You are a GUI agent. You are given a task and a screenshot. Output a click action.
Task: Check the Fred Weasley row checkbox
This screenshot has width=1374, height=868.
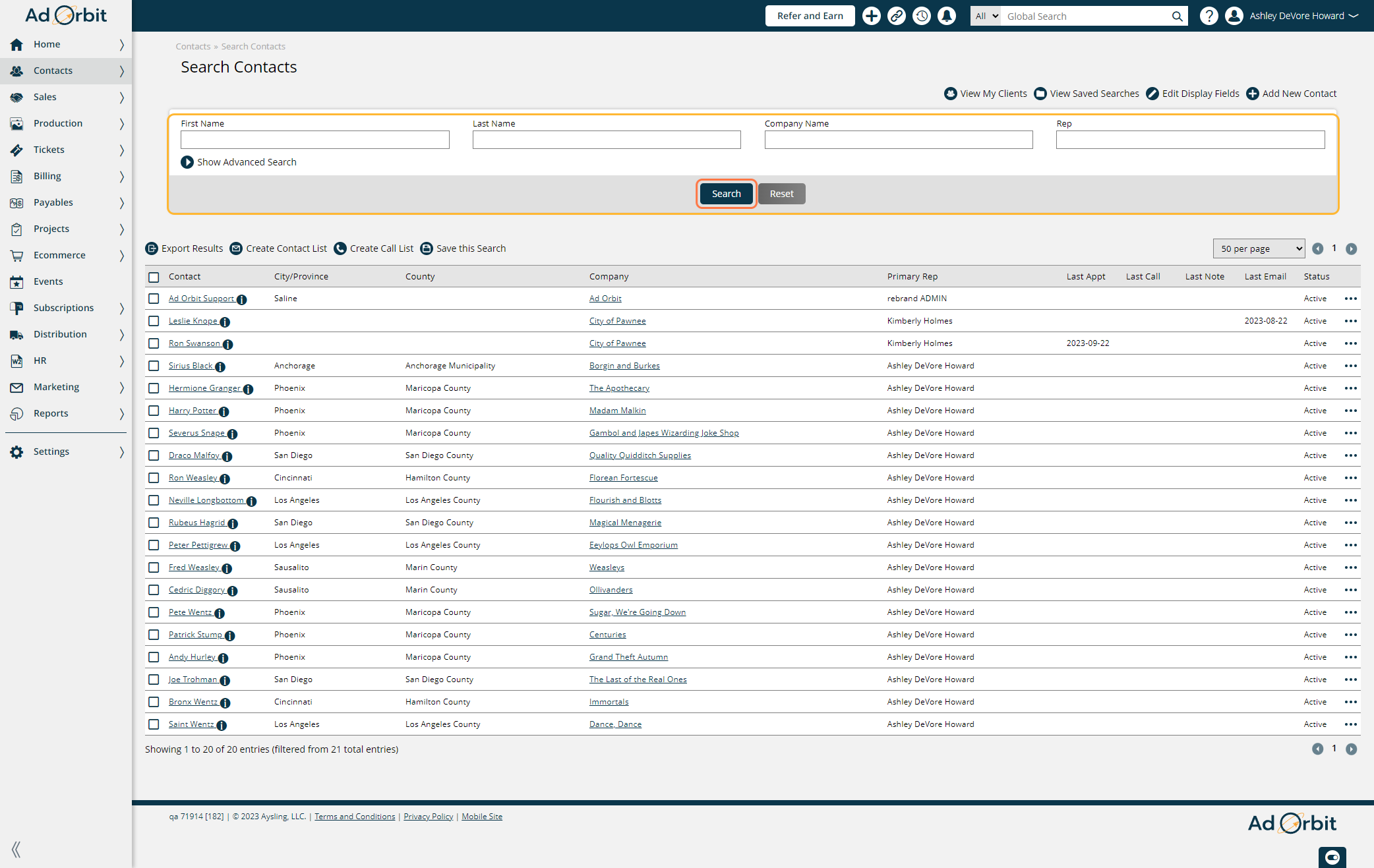(x=154, y=567)
